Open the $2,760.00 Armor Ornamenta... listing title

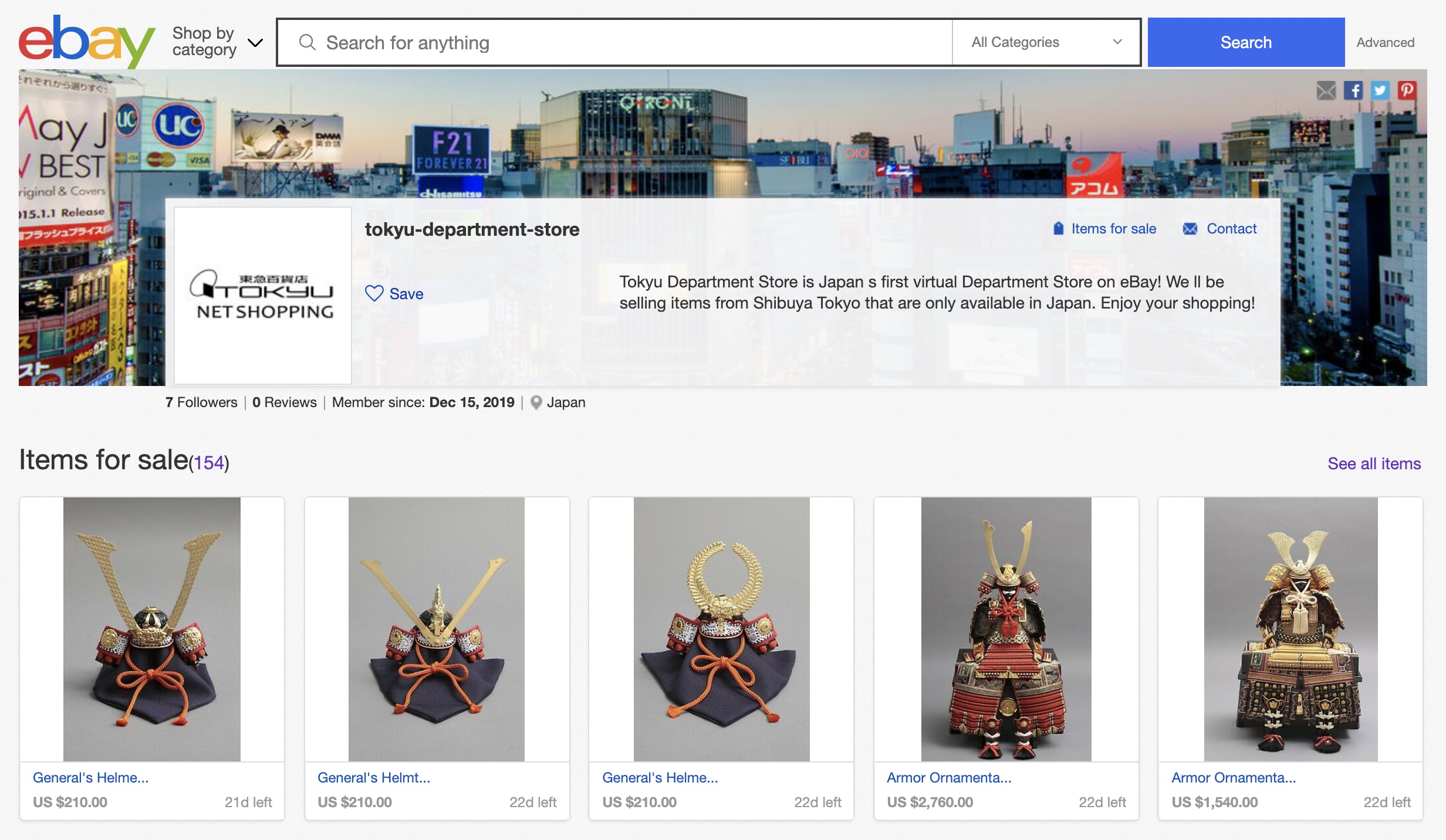point(949,778)
